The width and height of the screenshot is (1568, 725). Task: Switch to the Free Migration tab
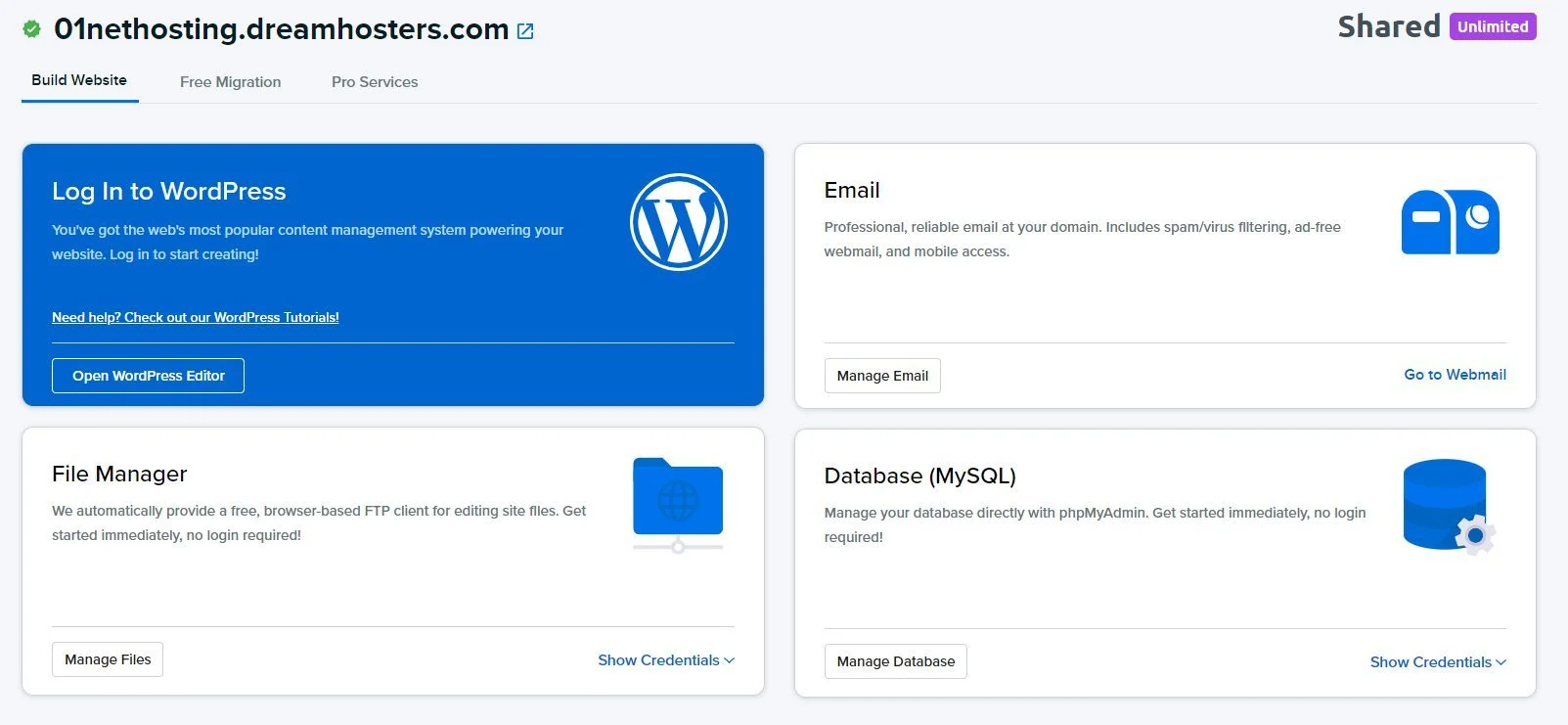click(230, 82)
